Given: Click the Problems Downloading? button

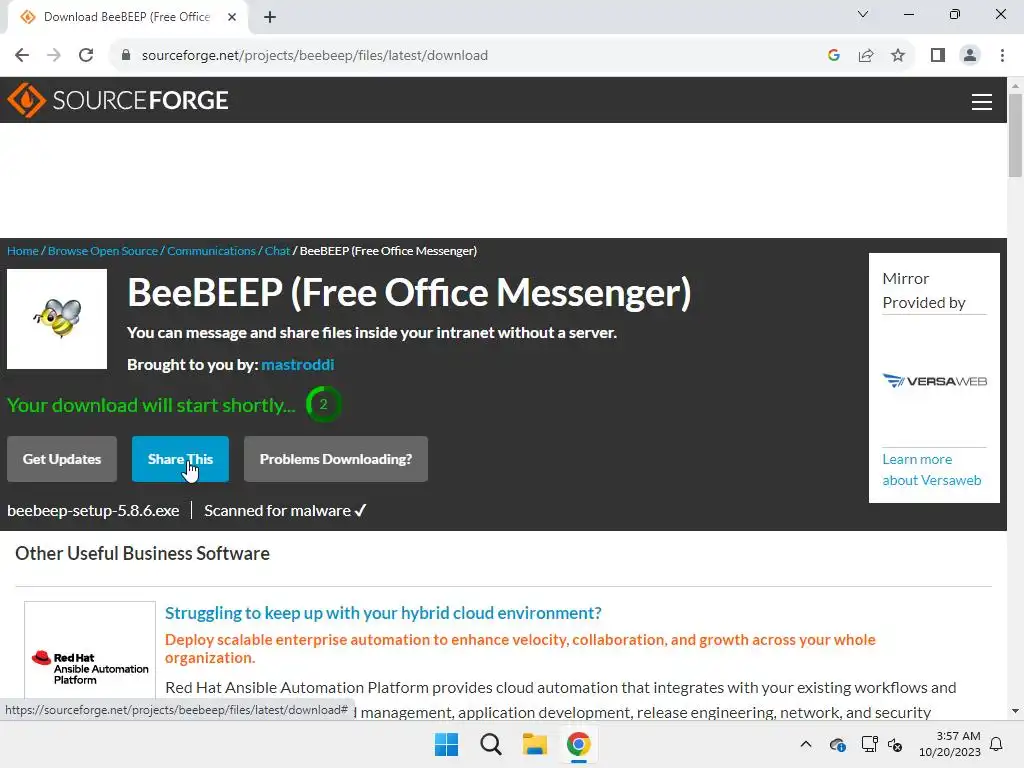Looking at the screenshot, I should 336,459.
